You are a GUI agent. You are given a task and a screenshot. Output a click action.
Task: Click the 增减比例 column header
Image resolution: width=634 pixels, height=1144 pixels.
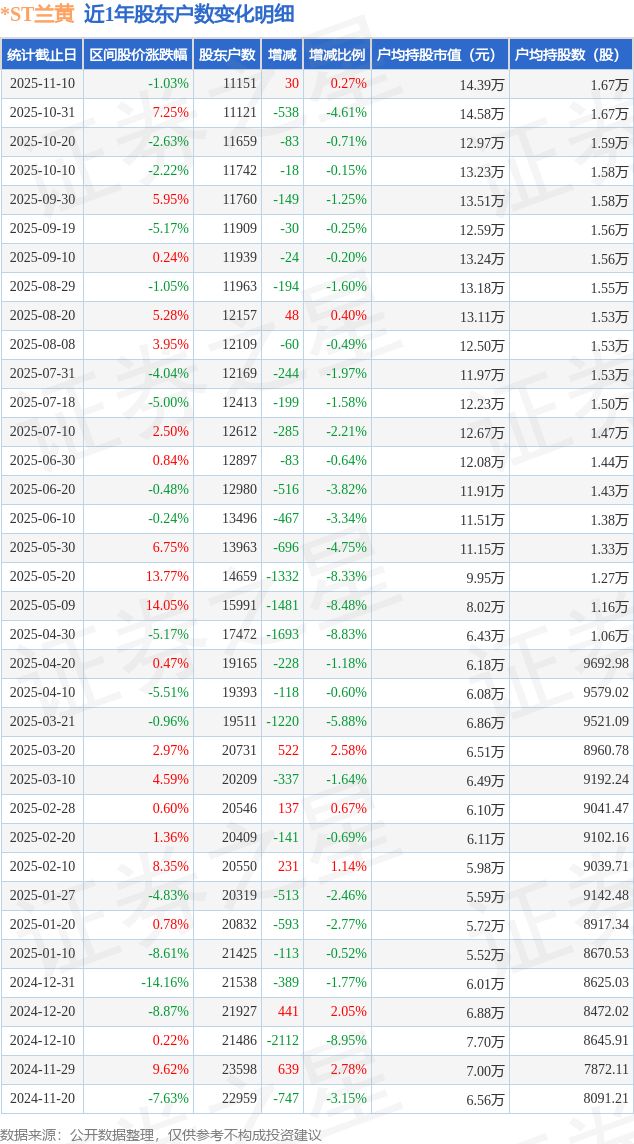click(x=337, y=55)
